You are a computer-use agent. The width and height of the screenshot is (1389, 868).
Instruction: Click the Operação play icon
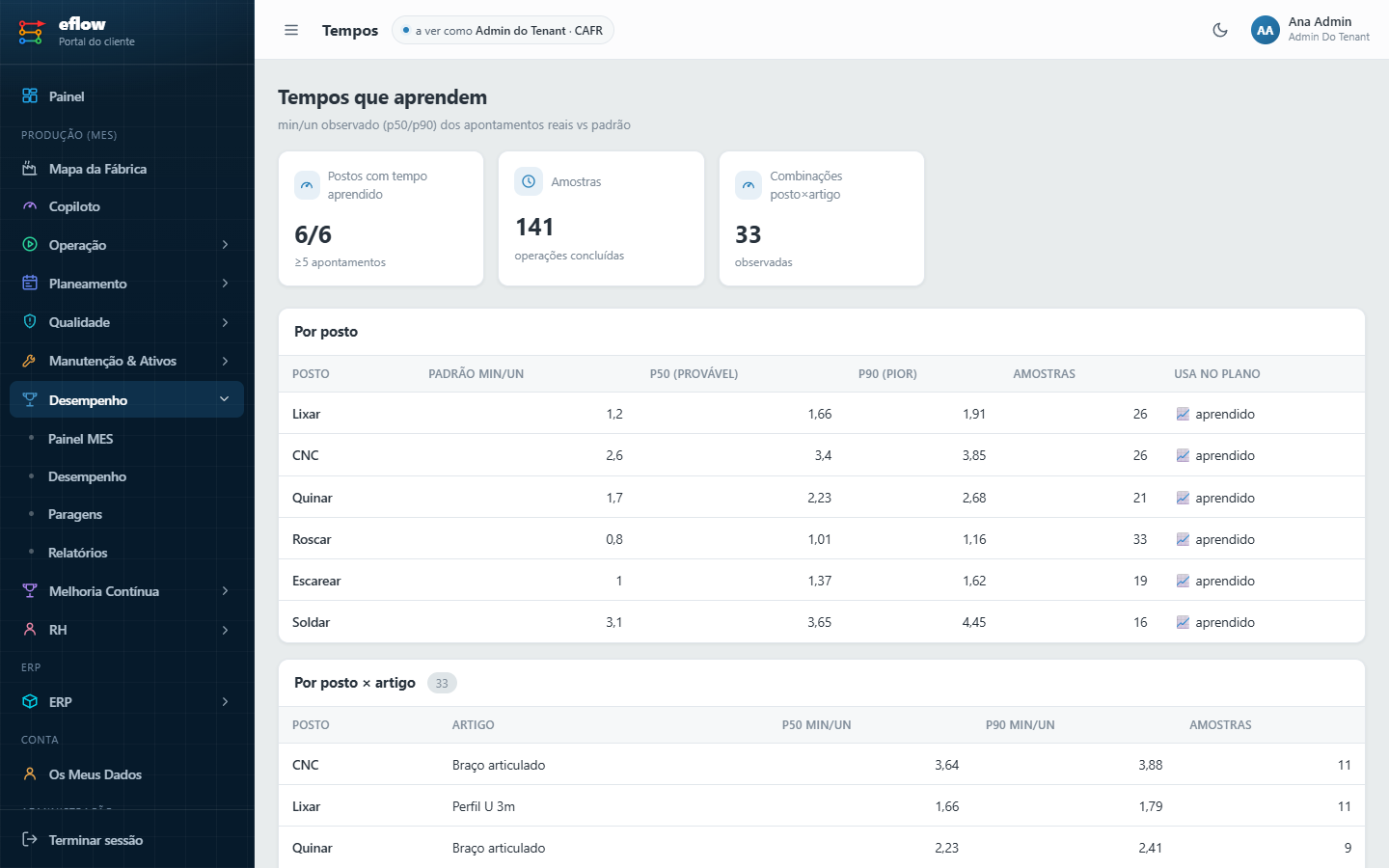click(x=30, y=245)
